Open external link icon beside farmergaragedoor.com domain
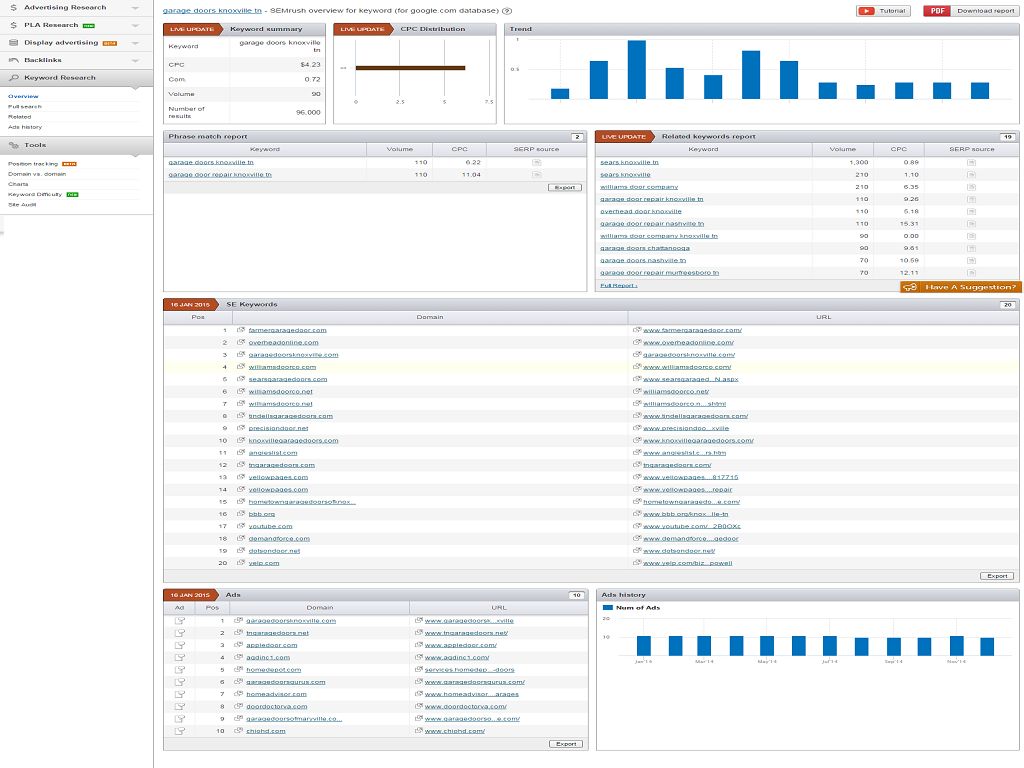Image resolution: width=1024 pixels, height=768 pixels. coord(241,330)
